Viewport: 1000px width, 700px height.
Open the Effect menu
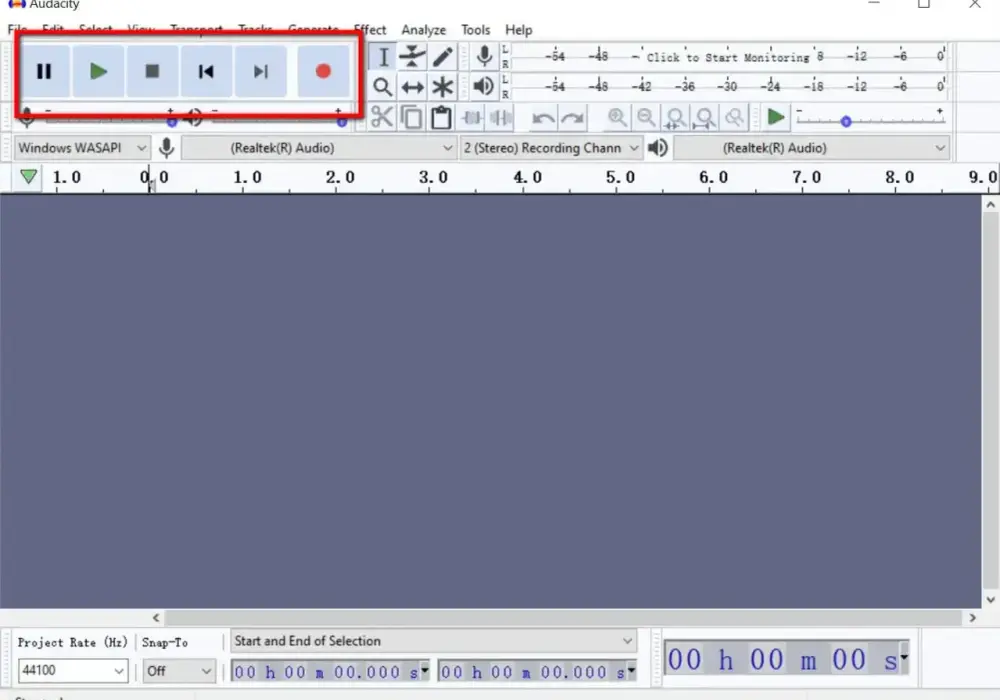(x=370, y=30)
